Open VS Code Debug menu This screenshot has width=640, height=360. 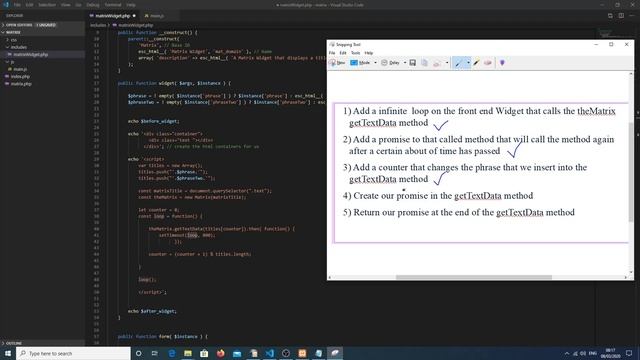pyautogui.click(x=93, y=5)
